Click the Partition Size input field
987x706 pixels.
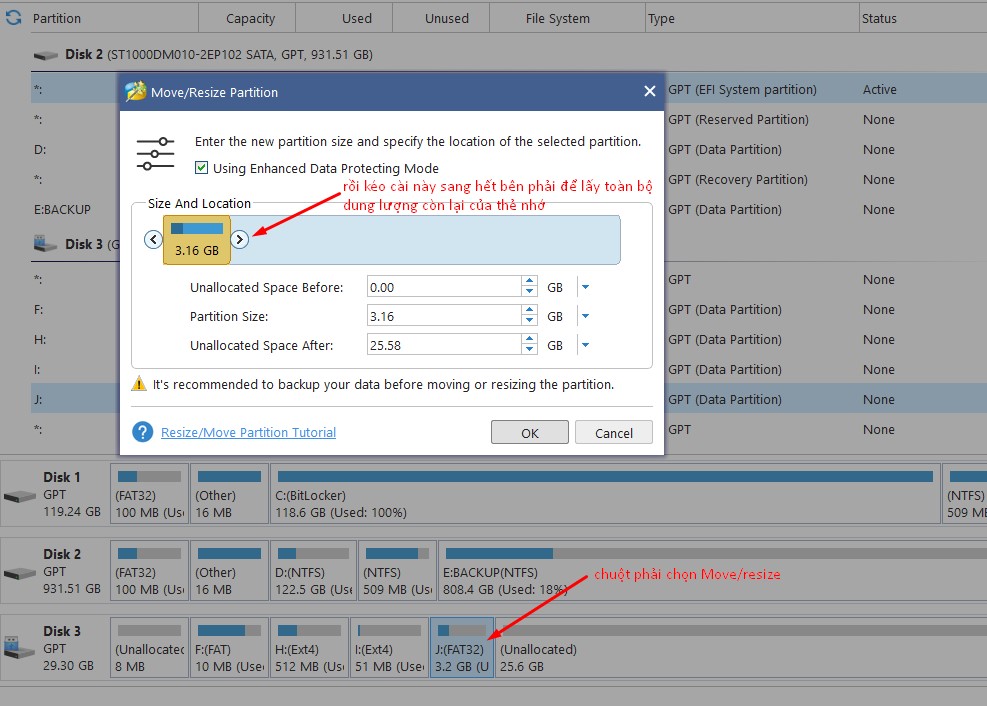point(443,317)
